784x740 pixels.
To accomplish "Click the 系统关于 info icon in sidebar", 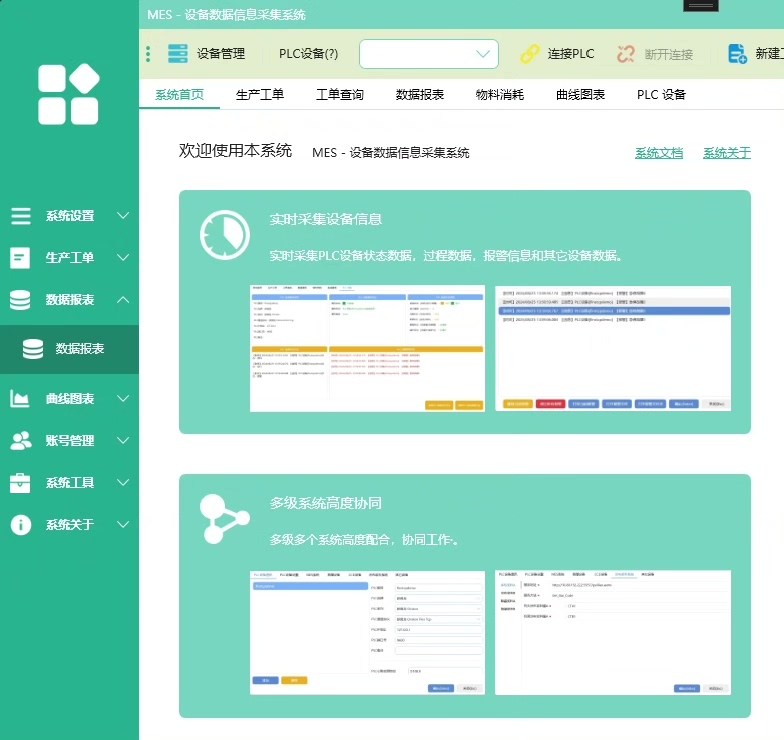I will pyautogui.click(x=20, y=525).
